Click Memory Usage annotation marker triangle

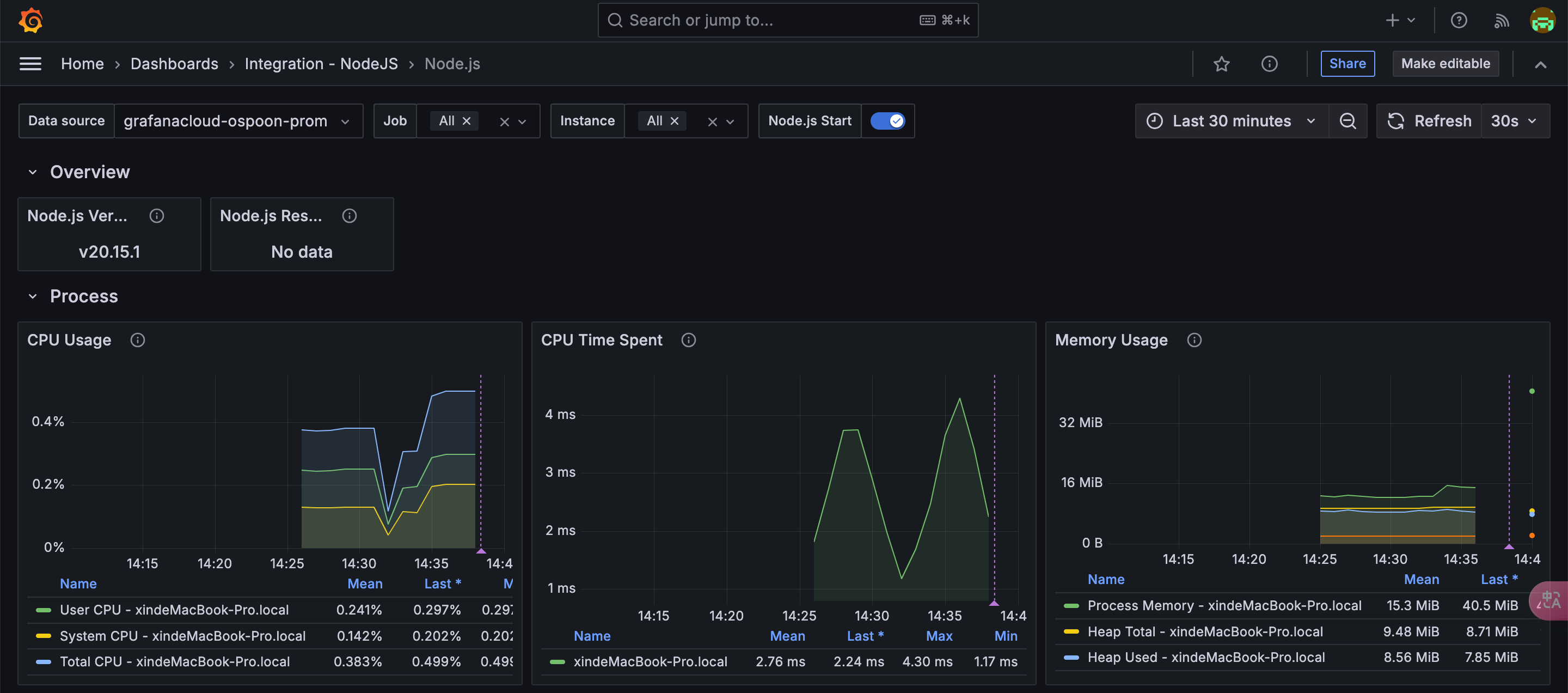click(x=1509, y=547)
